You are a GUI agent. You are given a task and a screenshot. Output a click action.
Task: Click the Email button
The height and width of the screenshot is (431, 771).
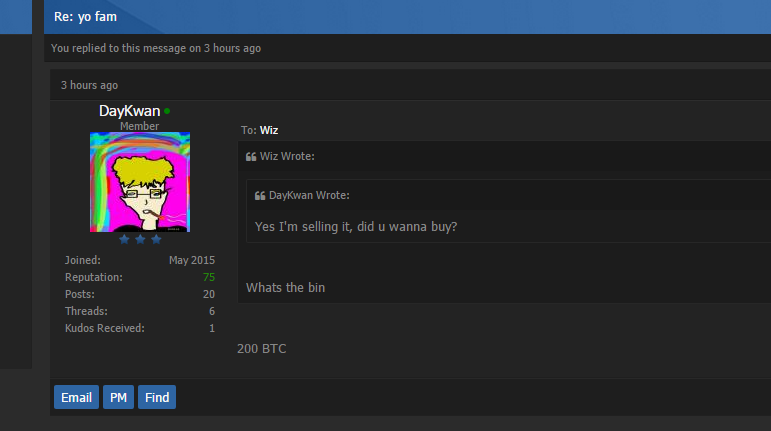[x=76, y=397]
